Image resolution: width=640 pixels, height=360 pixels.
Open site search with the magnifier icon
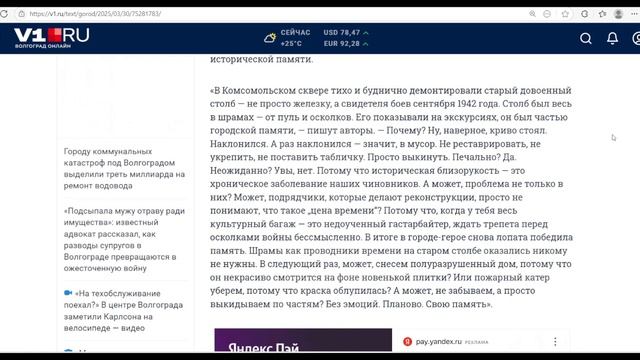(x=586, y=38)
